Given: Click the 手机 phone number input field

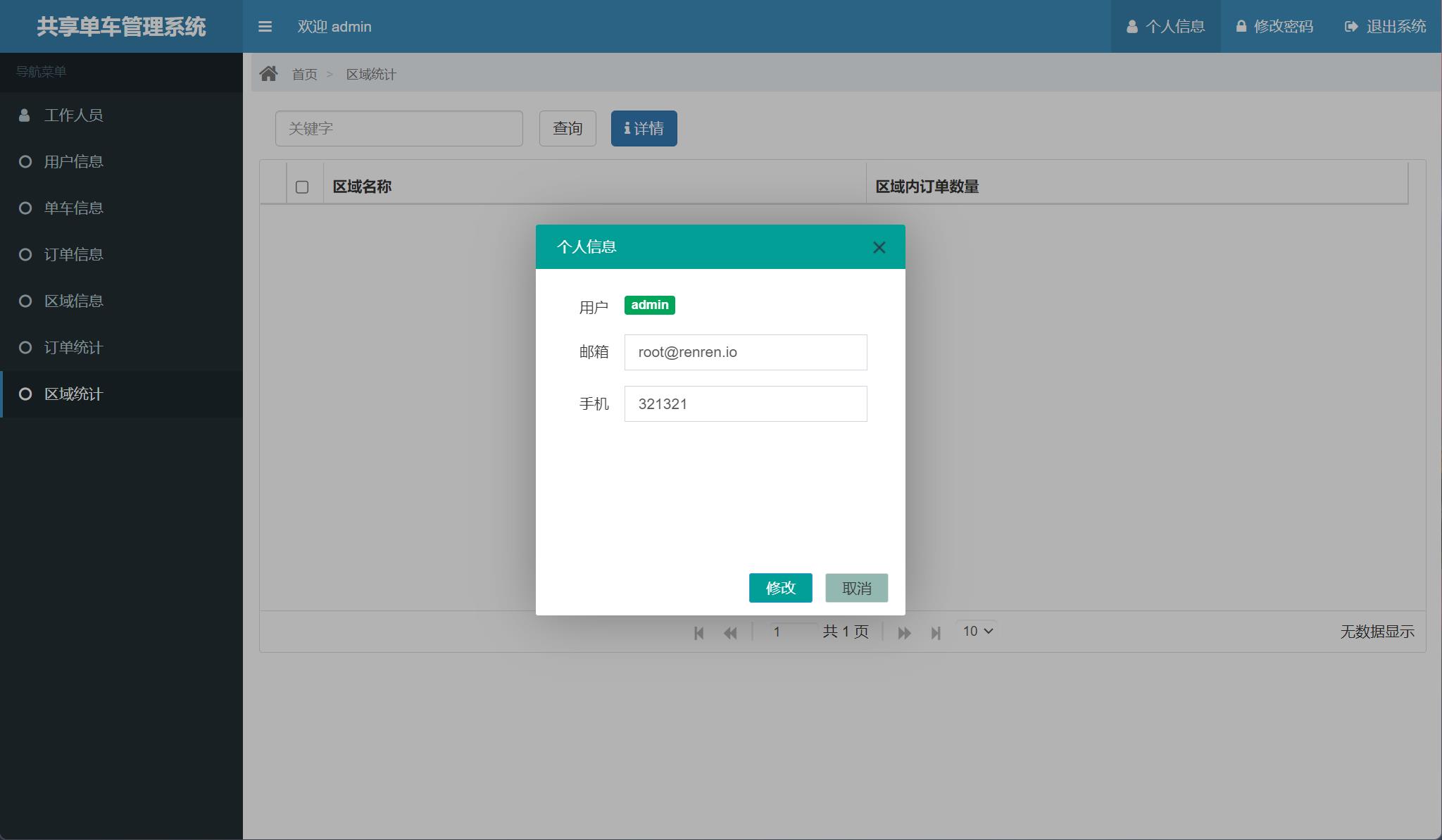Looking at the screenshot, I should (x=744, y=403).
